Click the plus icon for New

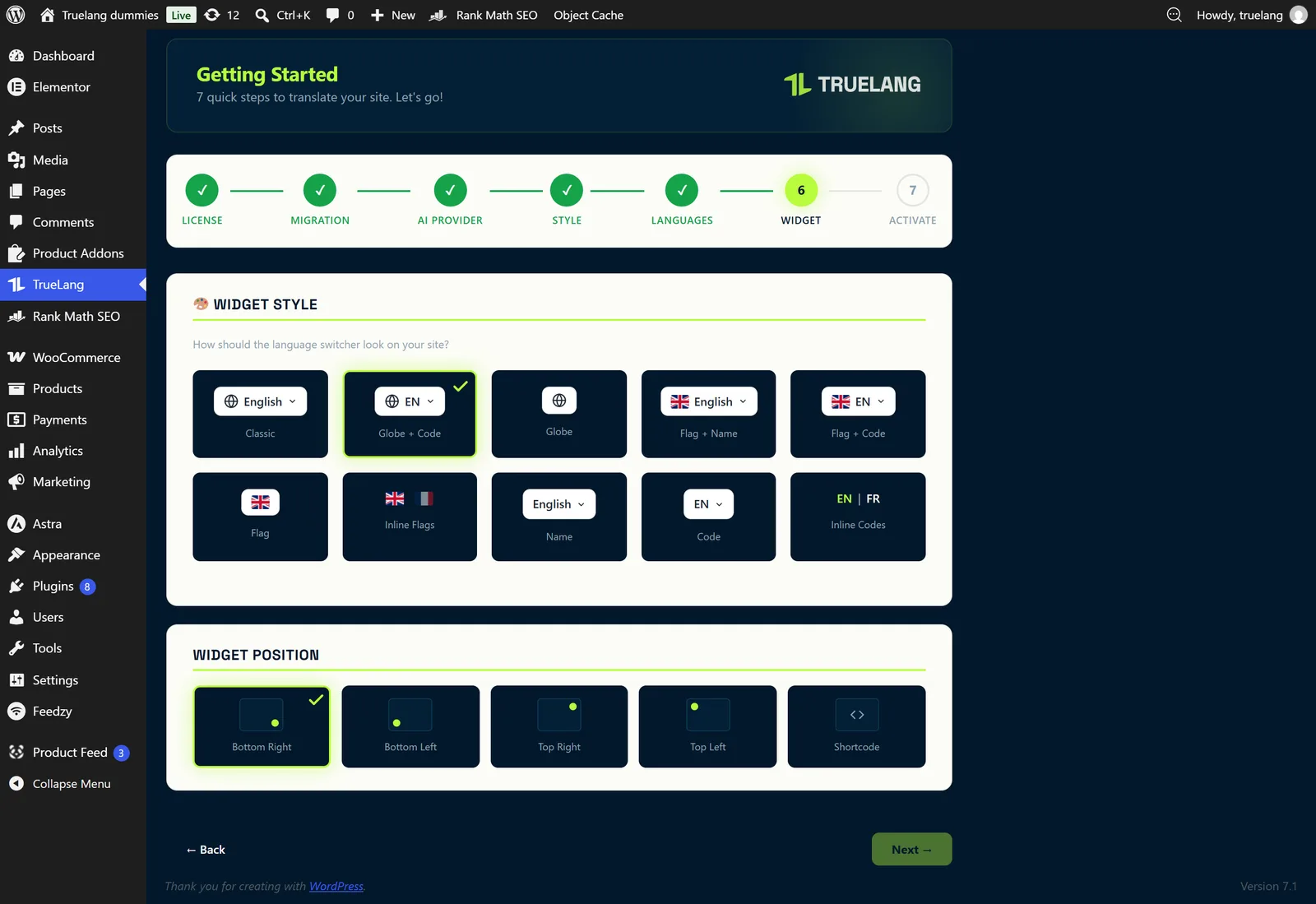click(x=378, y=15)
